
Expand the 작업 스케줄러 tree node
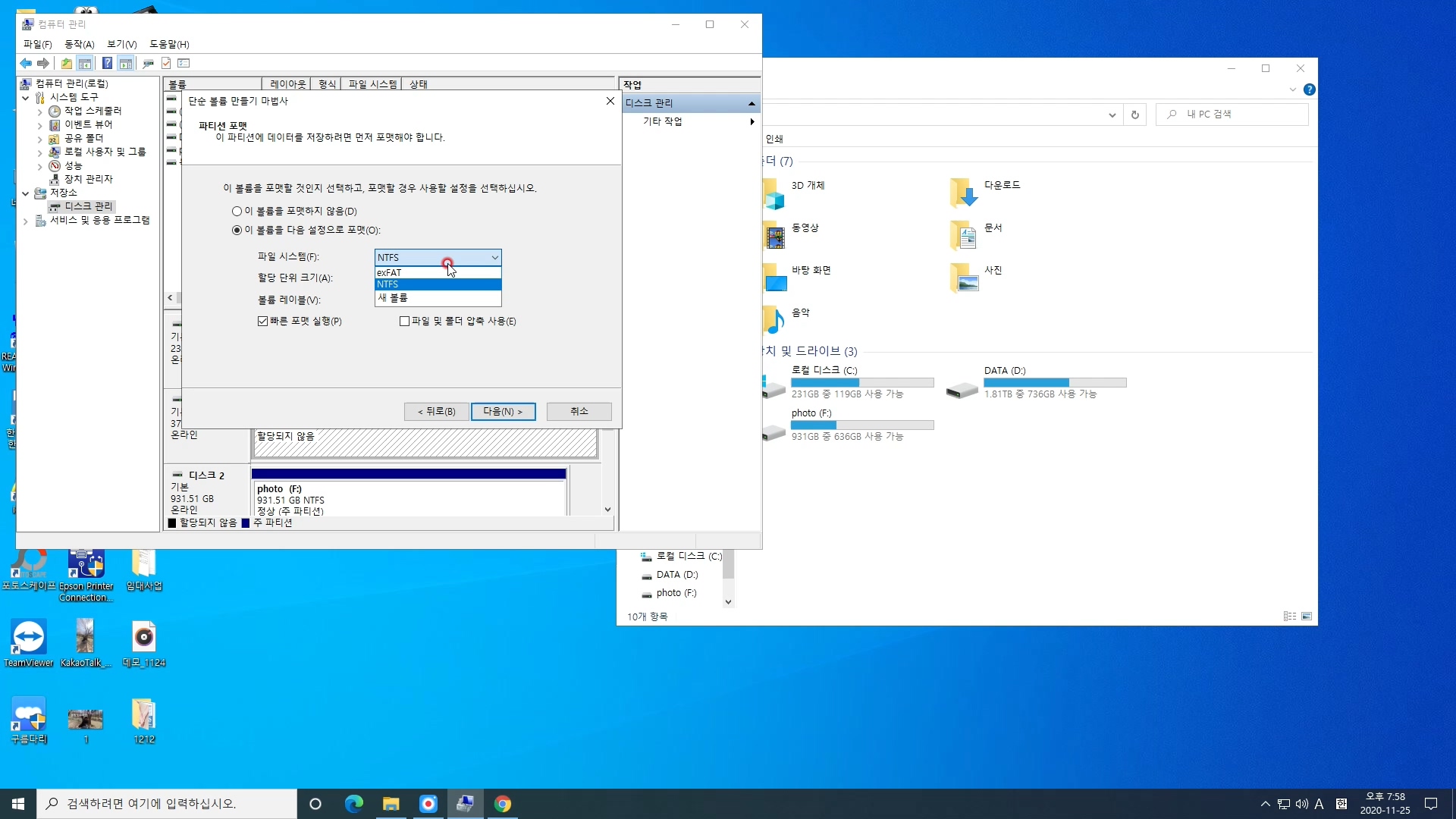click(39, 111)
